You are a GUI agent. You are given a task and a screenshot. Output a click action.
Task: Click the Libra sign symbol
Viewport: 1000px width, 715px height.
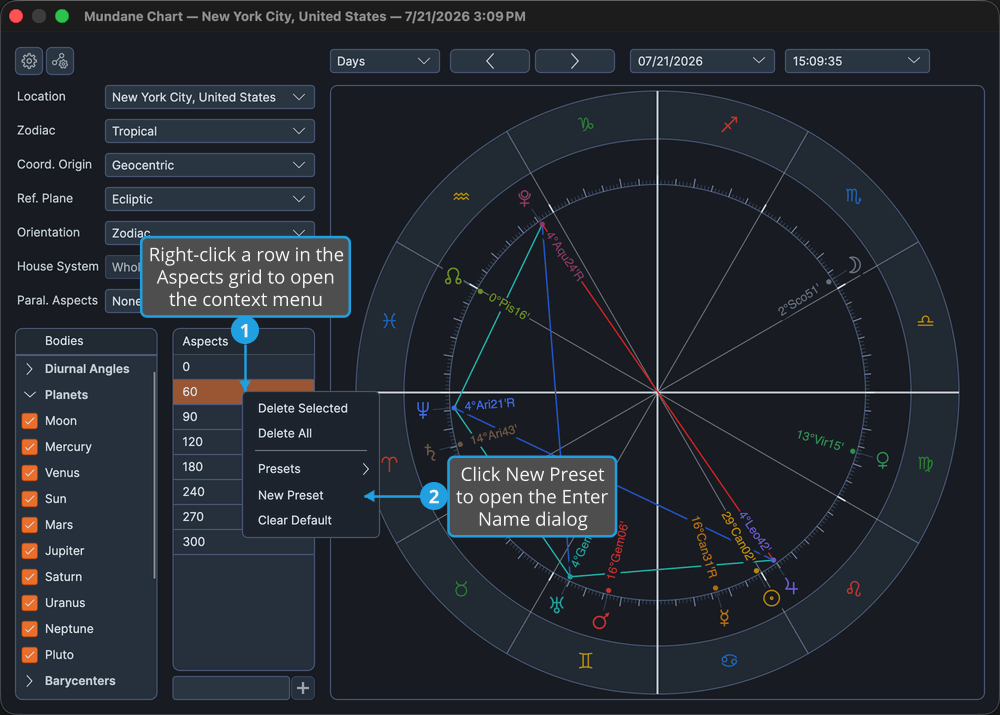point(925,321)
